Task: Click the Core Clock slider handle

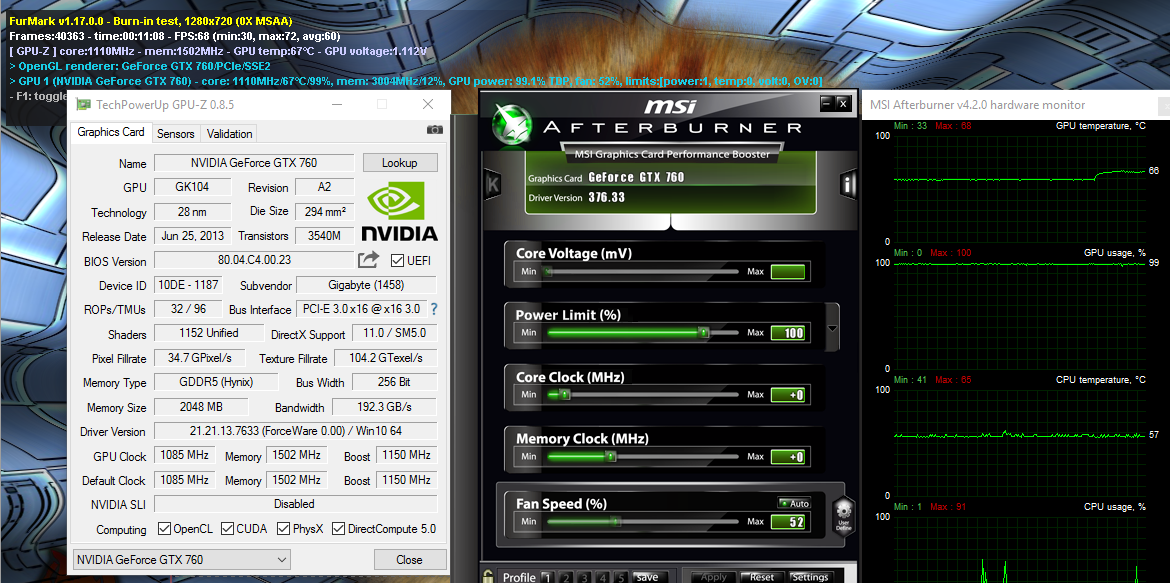Action: click(565, 395)
